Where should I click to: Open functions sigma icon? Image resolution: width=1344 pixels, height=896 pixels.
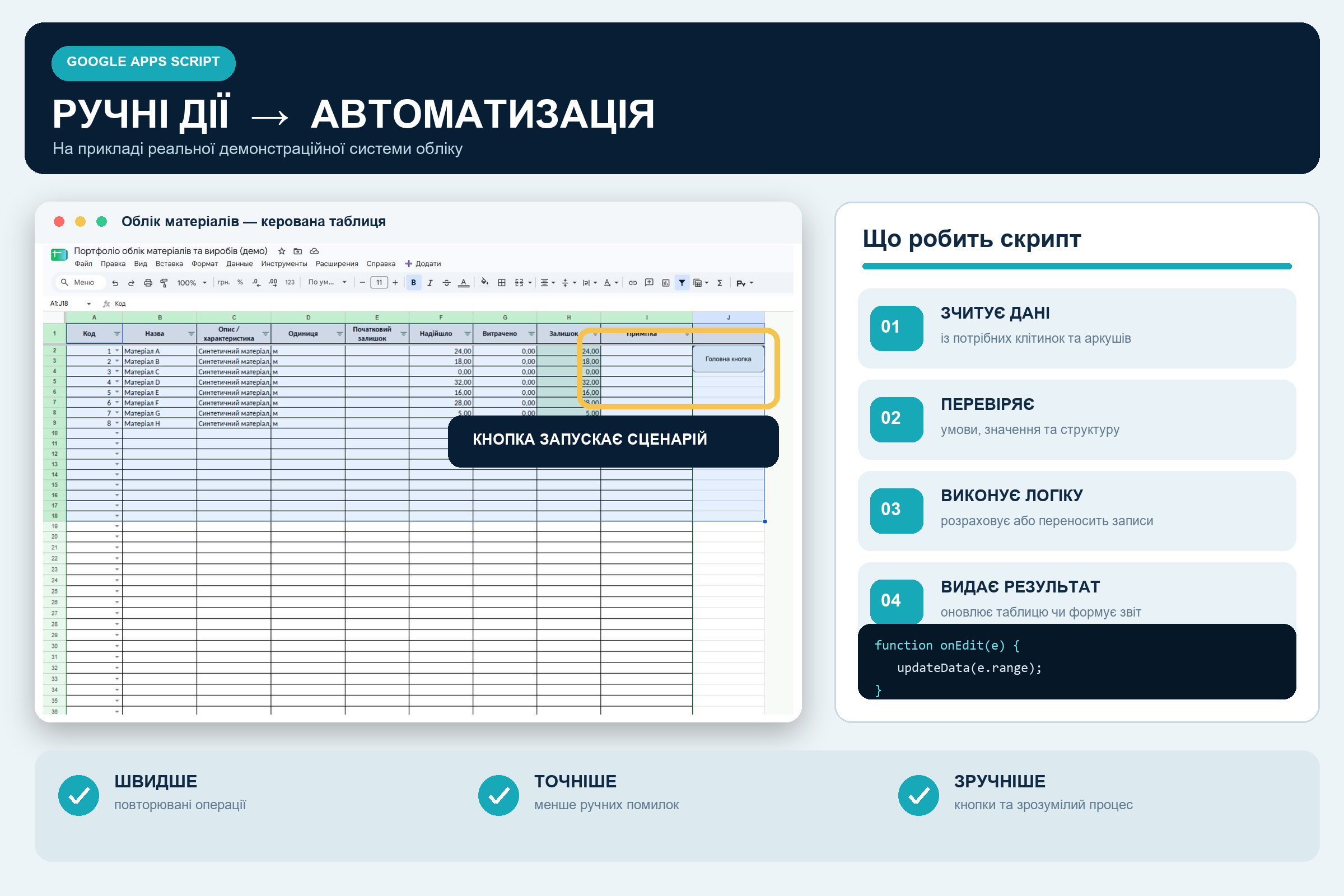click(x=720, y=283)
